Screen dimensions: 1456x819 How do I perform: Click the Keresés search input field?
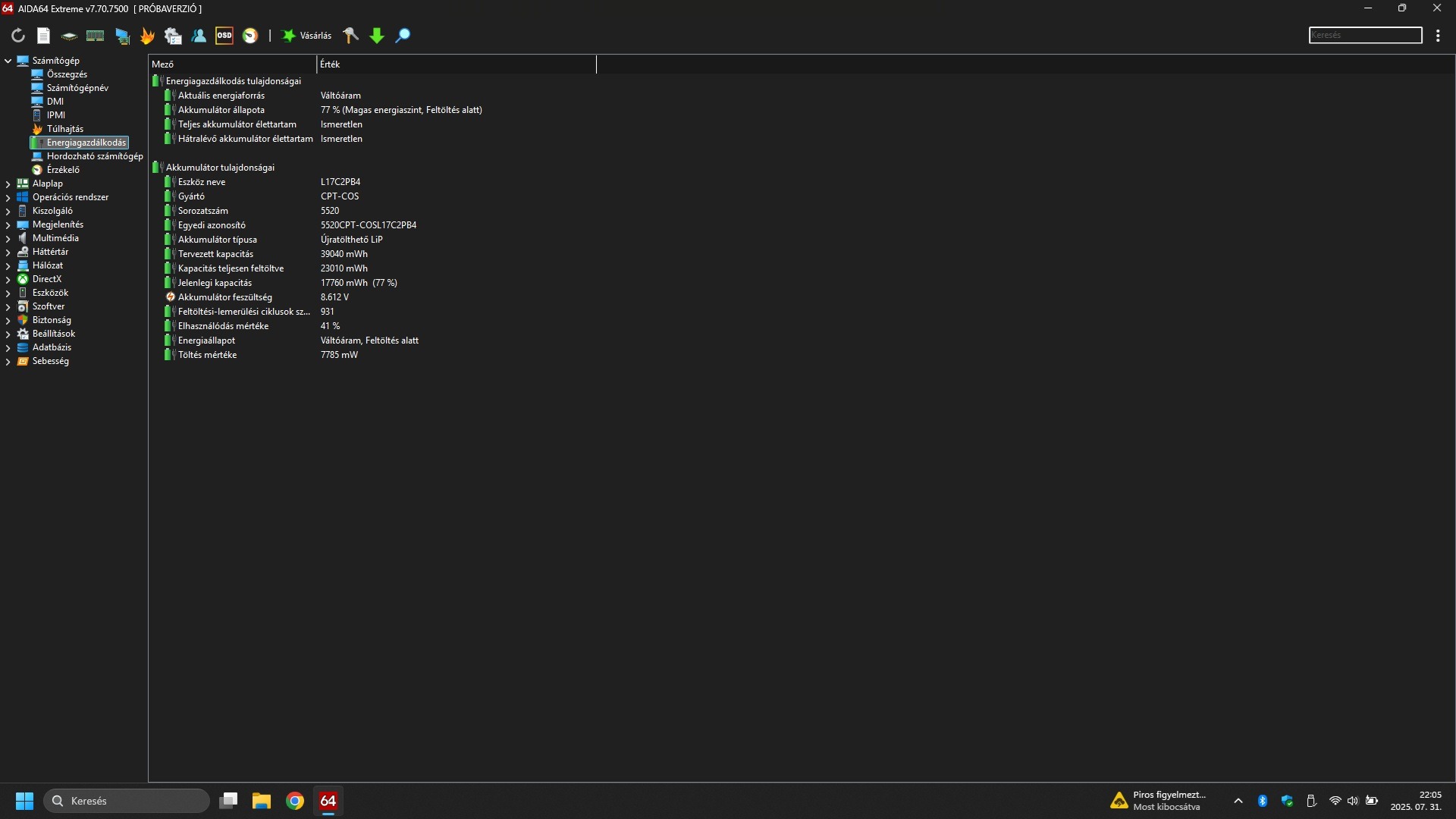coord(1365,36)
